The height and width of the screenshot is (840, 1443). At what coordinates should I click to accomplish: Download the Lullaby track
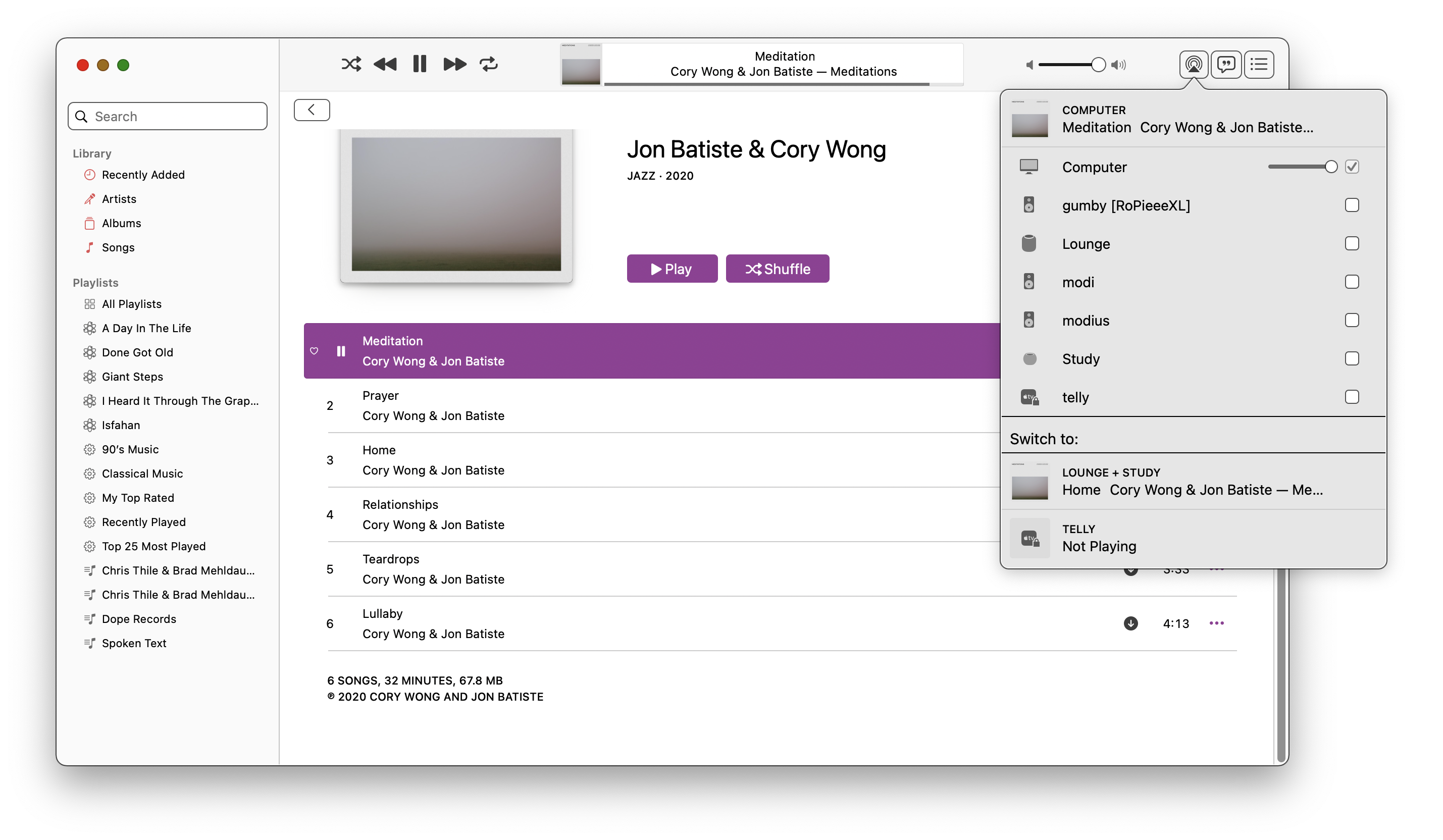pyautogui.click(x=1130, y=623)
